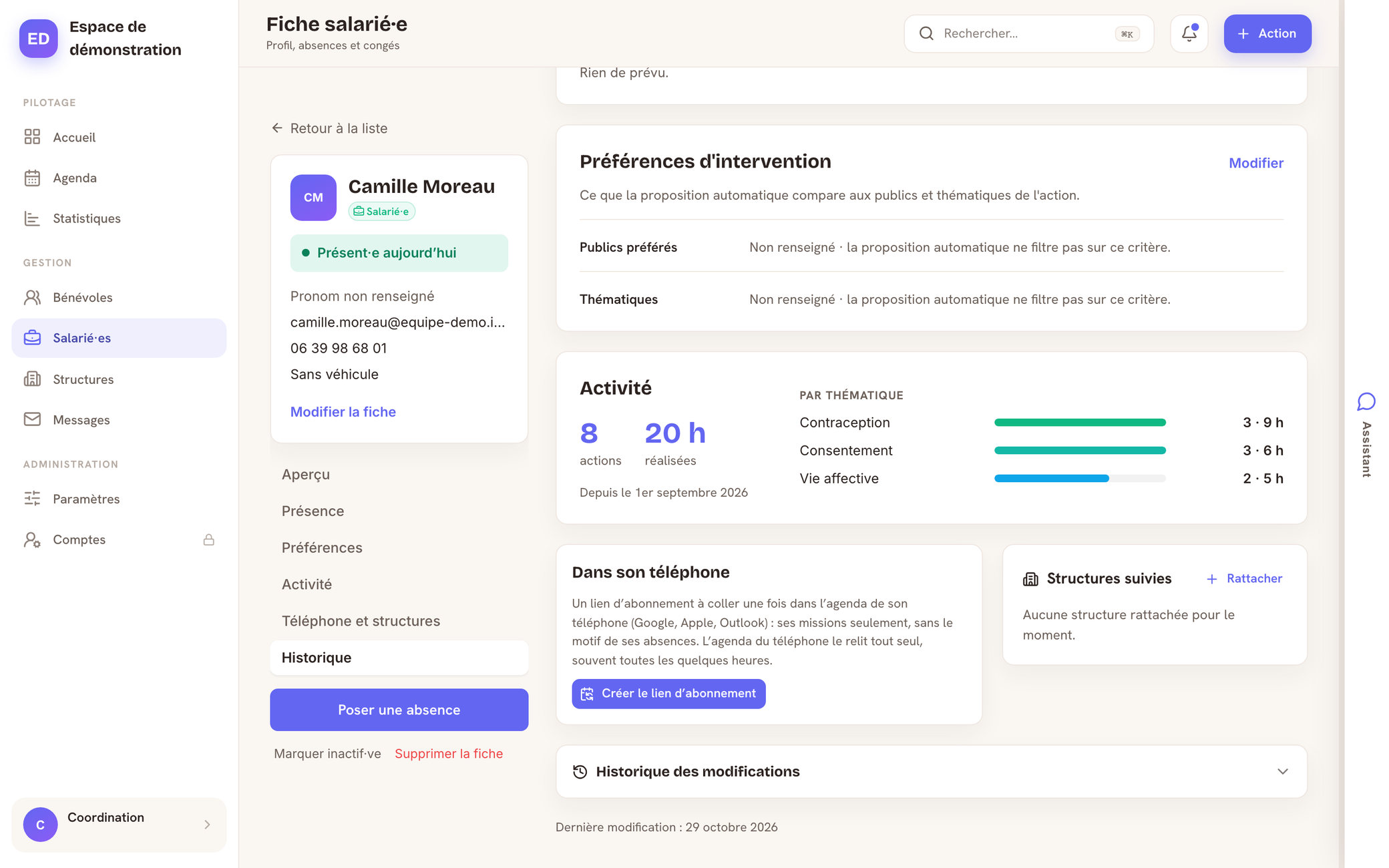Click the Structures building icon in sidebar
This screenshot has height=868, width=1389.
(x=32, y=379)
